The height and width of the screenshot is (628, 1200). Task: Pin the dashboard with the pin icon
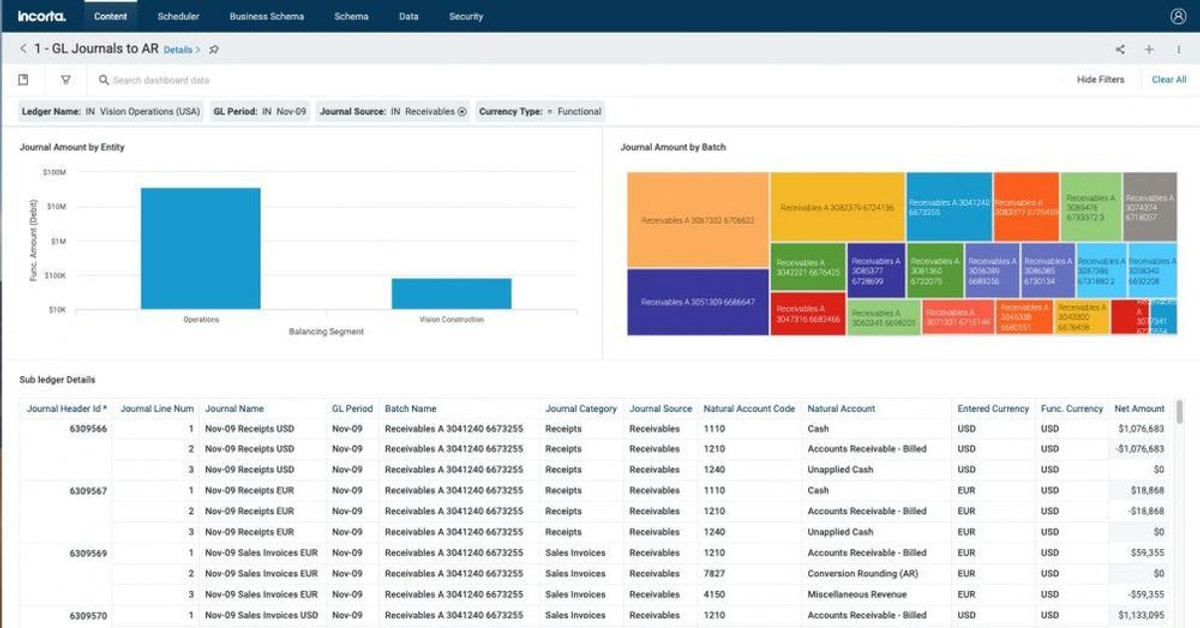[x=214, y=49]
